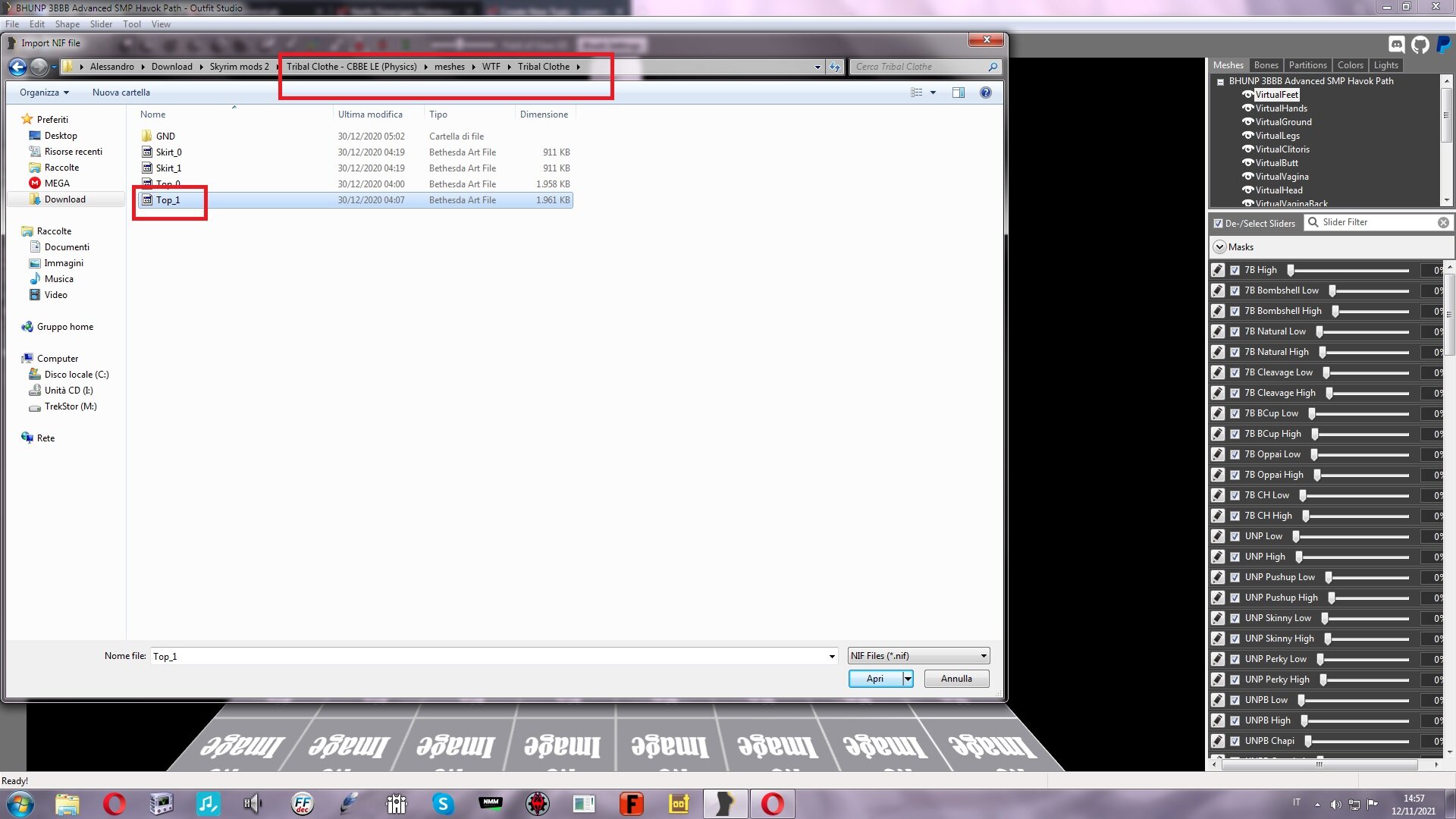This screenshot has height=819, width=1456.
Task: Open the Organizza dropdown menu
Action: tap(44, 93)
